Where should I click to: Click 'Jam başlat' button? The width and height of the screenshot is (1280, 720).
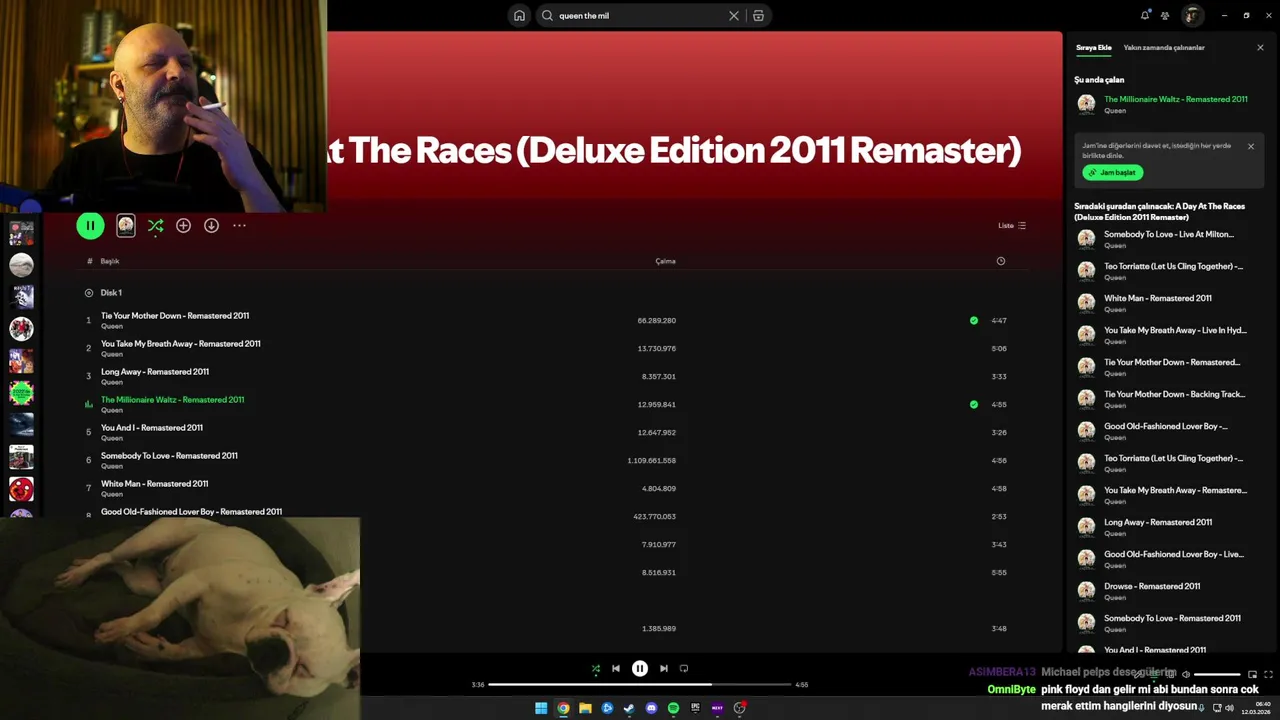click(1112, 172)
